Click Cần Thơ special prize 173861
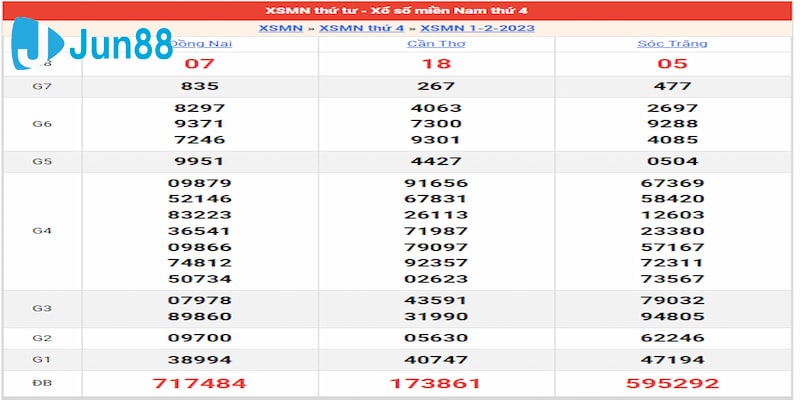The width and height of the screenshot is (800, 400). [436, 383]
